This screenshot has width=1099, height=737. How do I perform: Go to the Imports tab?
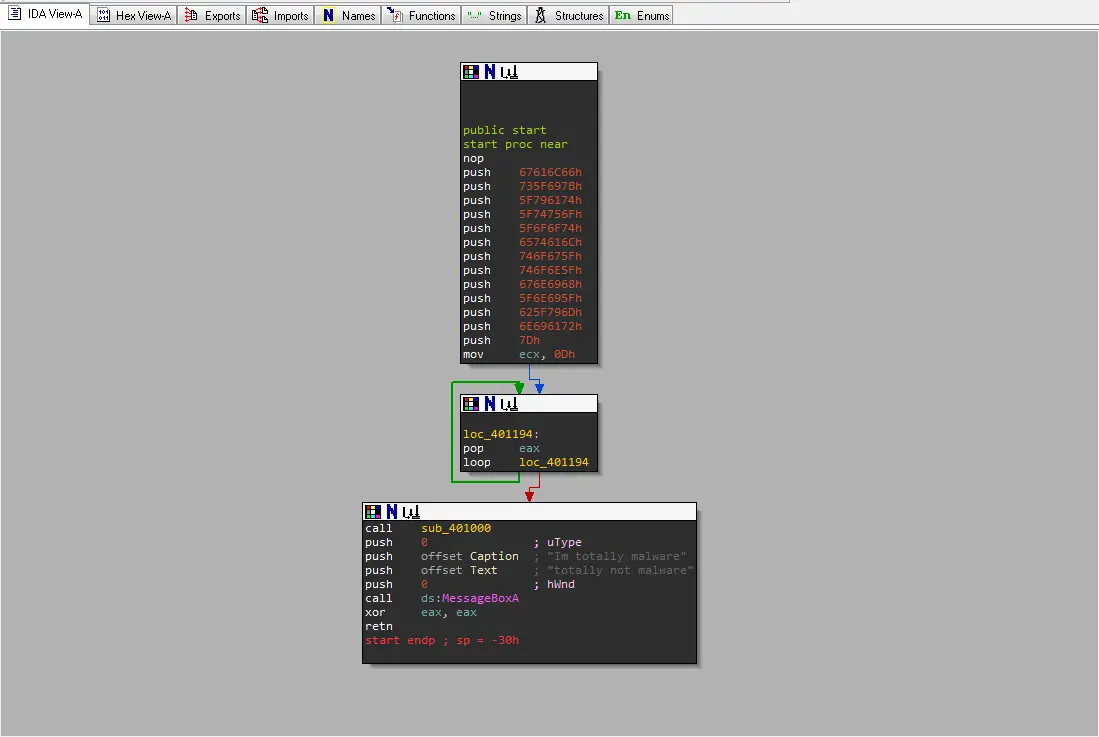click(x=281, y=16)
